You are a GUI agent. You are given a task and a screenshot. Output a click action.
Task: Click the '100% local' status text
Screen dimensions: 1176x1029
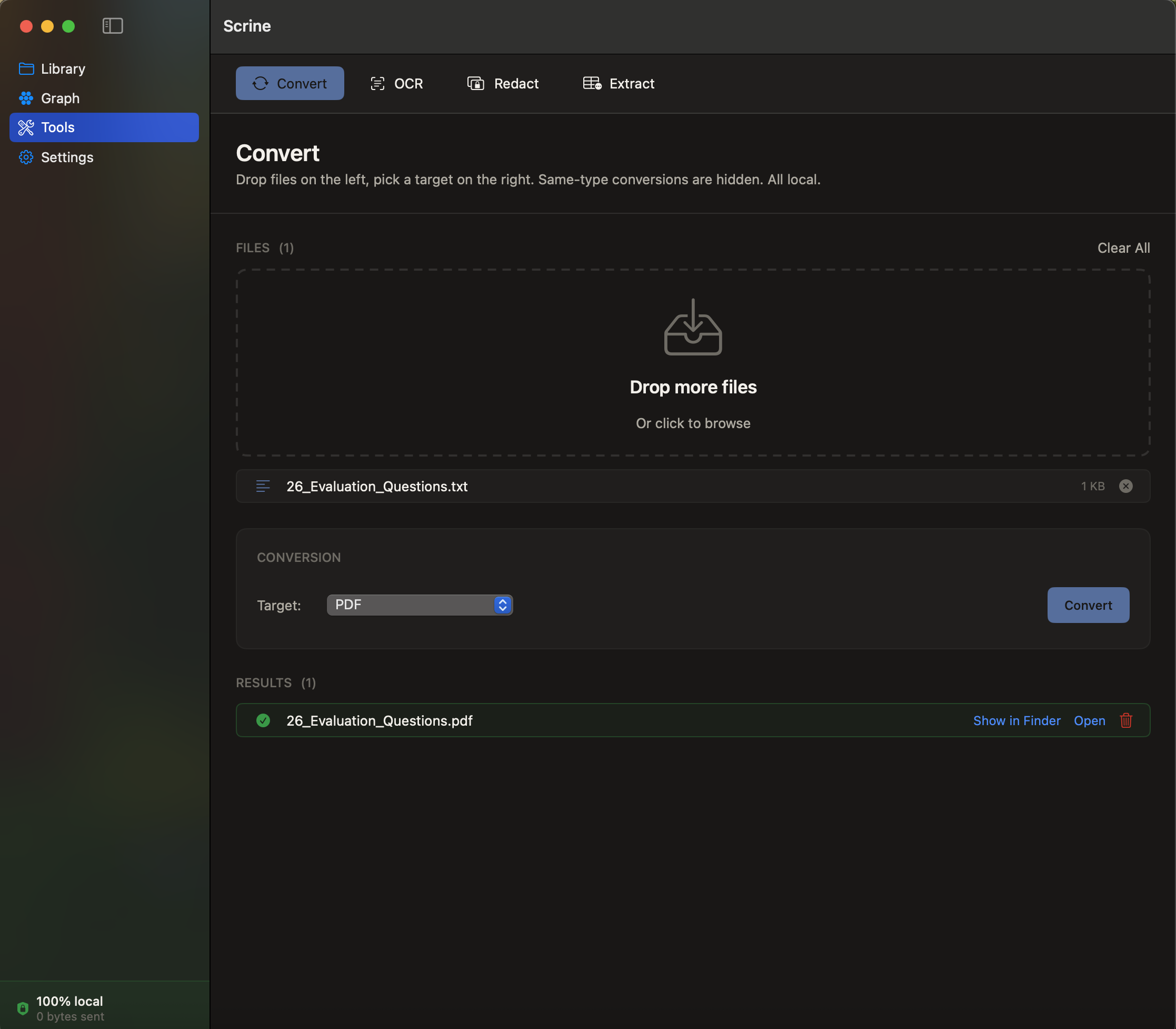[x=69, y=1002]
